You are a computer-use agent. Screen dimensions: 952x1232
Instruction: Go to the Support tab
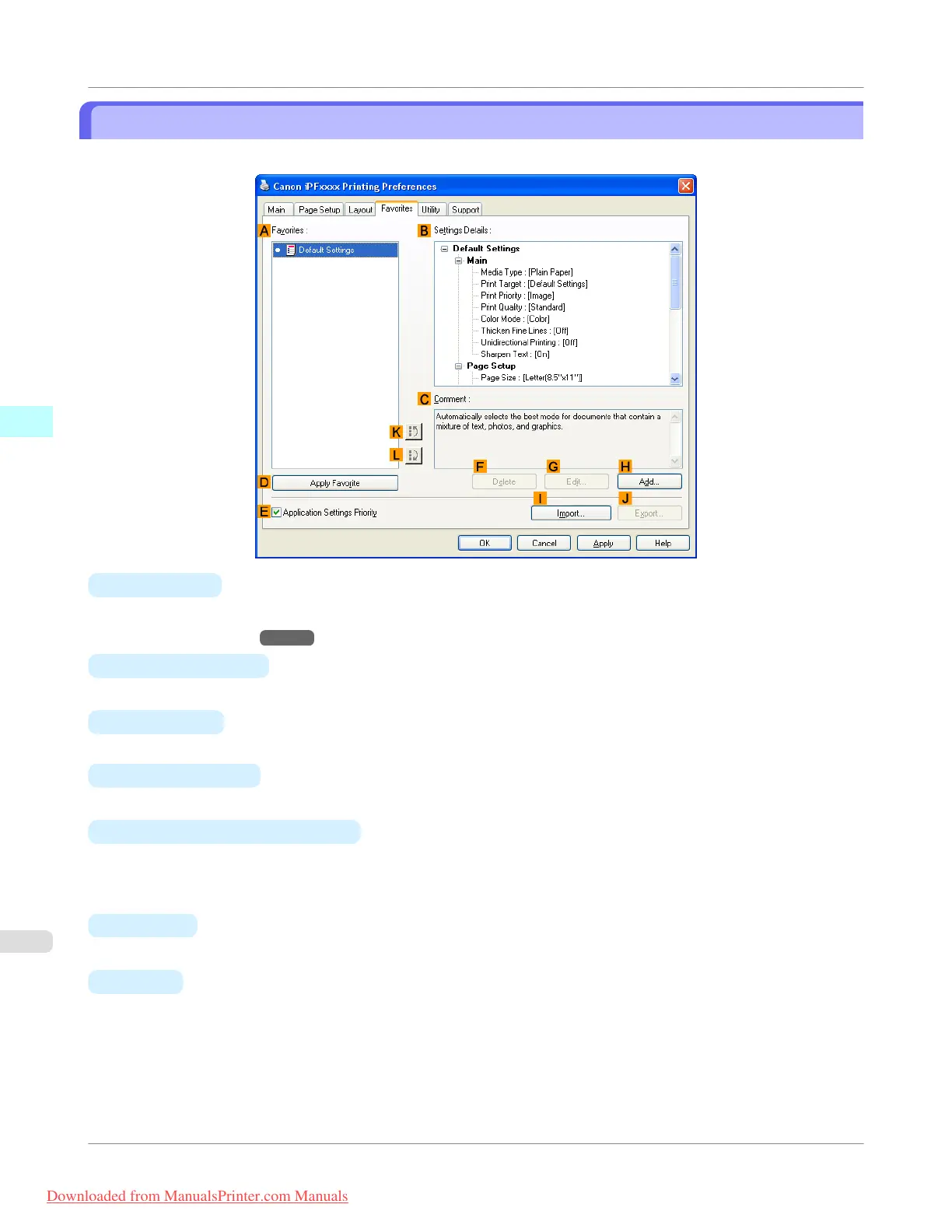pyautogui.click(x=465, y=210)
